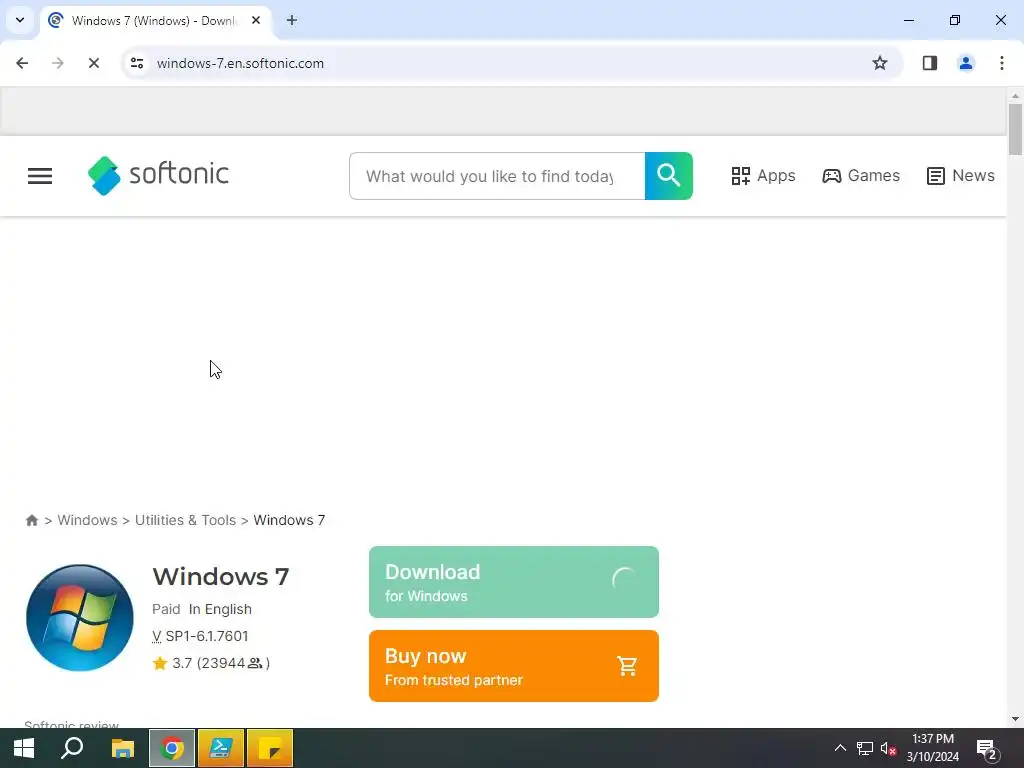Open the notification center
The image size is (1024, 768).
pos(988,749)
